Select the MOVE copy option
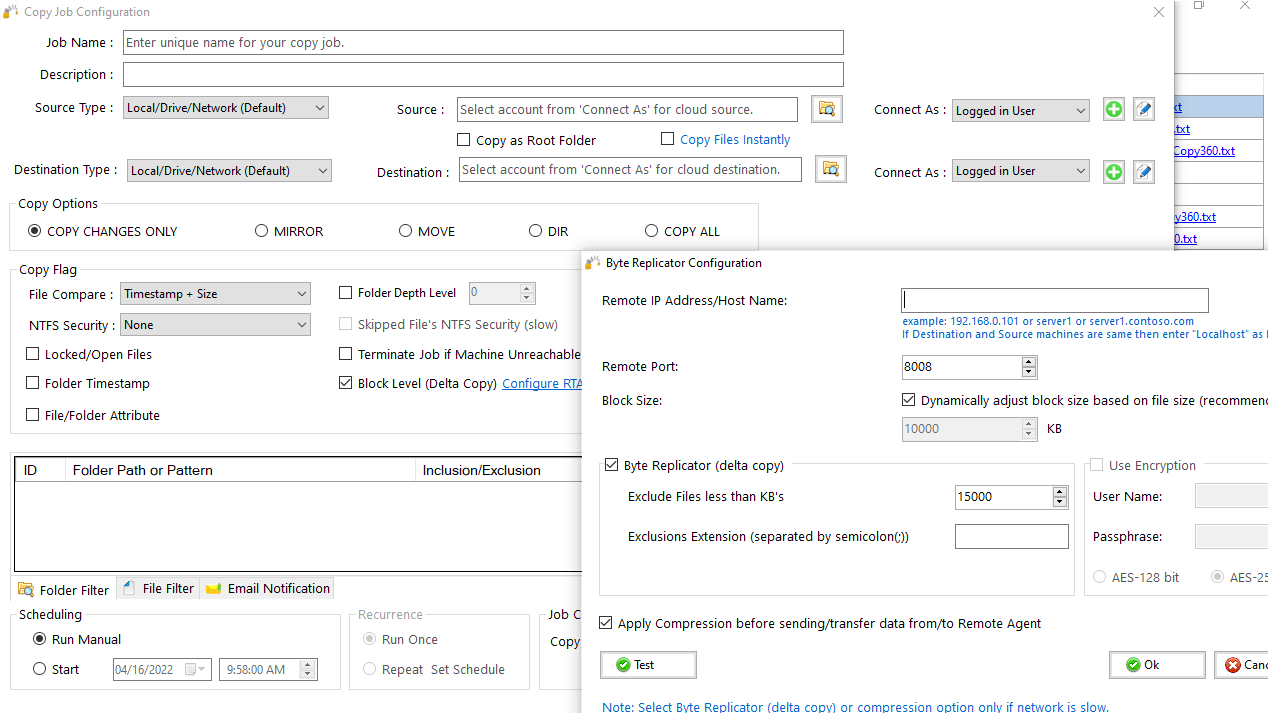The image size is (1269, 714). coord(405,231)
